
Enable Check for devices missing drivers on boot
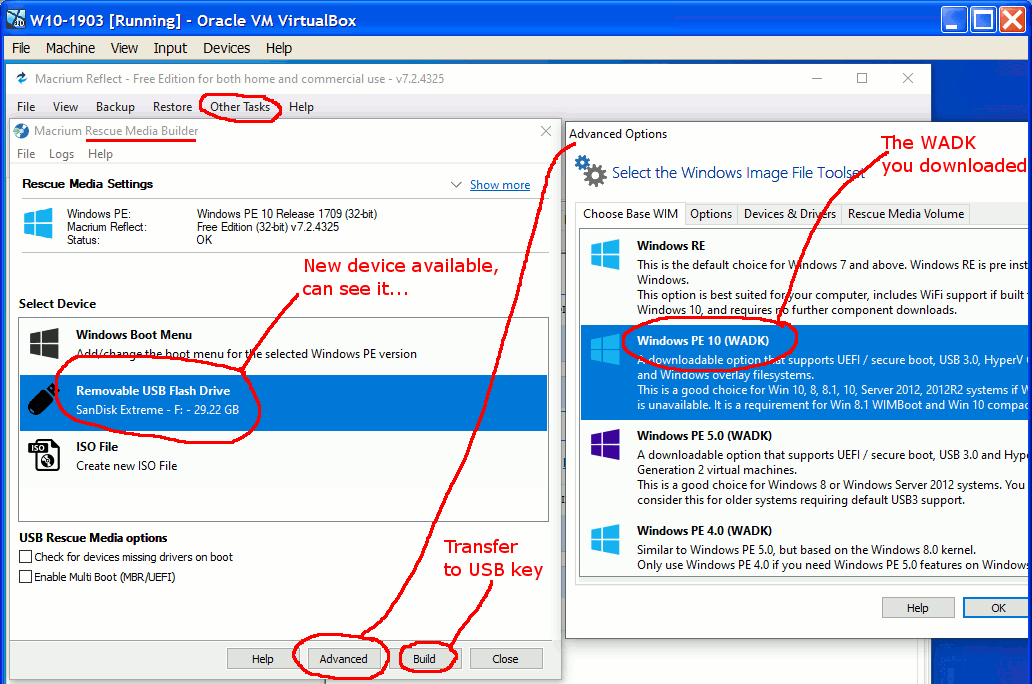tap(26, 557)
